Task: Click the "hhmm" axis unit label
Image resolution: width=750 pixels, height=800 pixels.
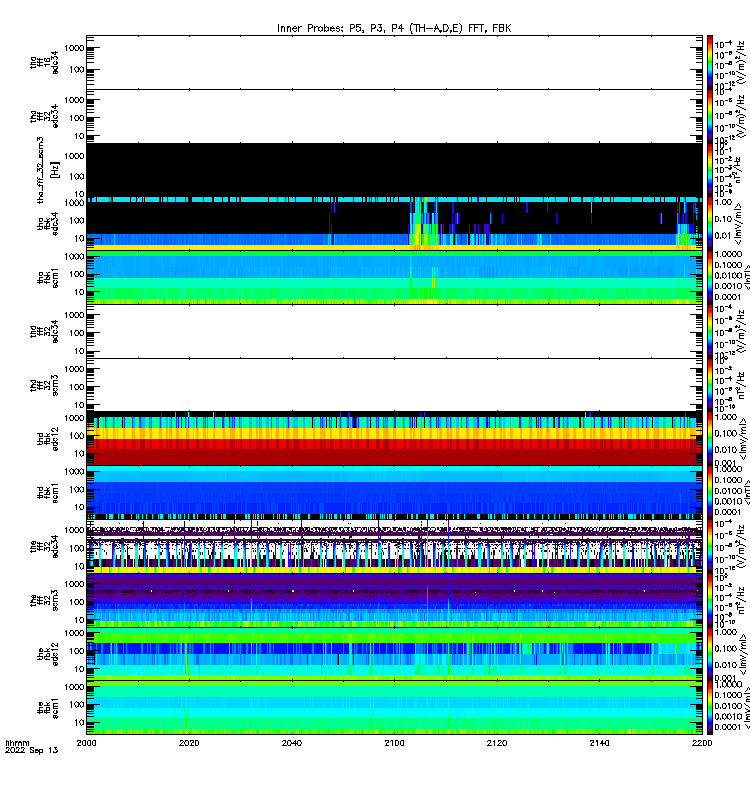Action: tap(17, 743)
